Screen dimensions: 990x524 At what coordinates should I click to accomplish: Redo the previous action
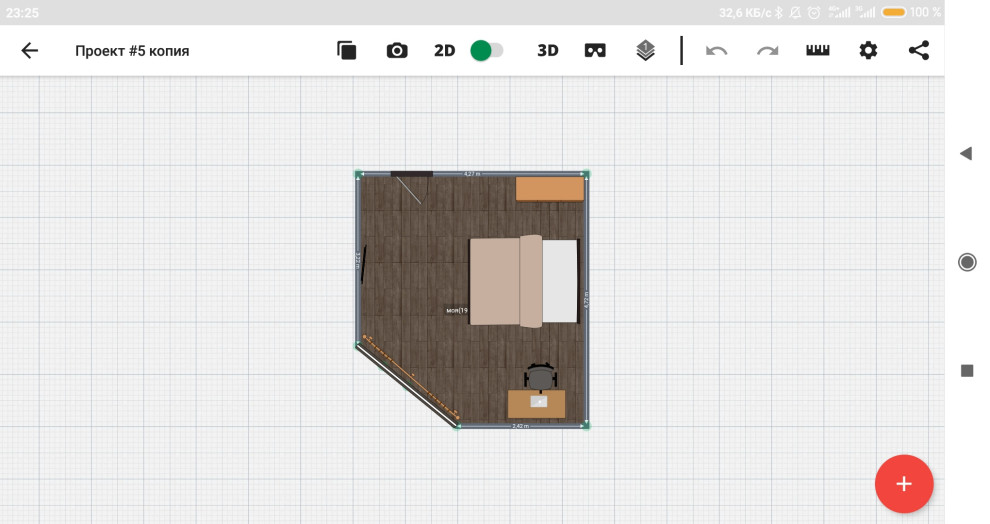[x=767, y=51]
